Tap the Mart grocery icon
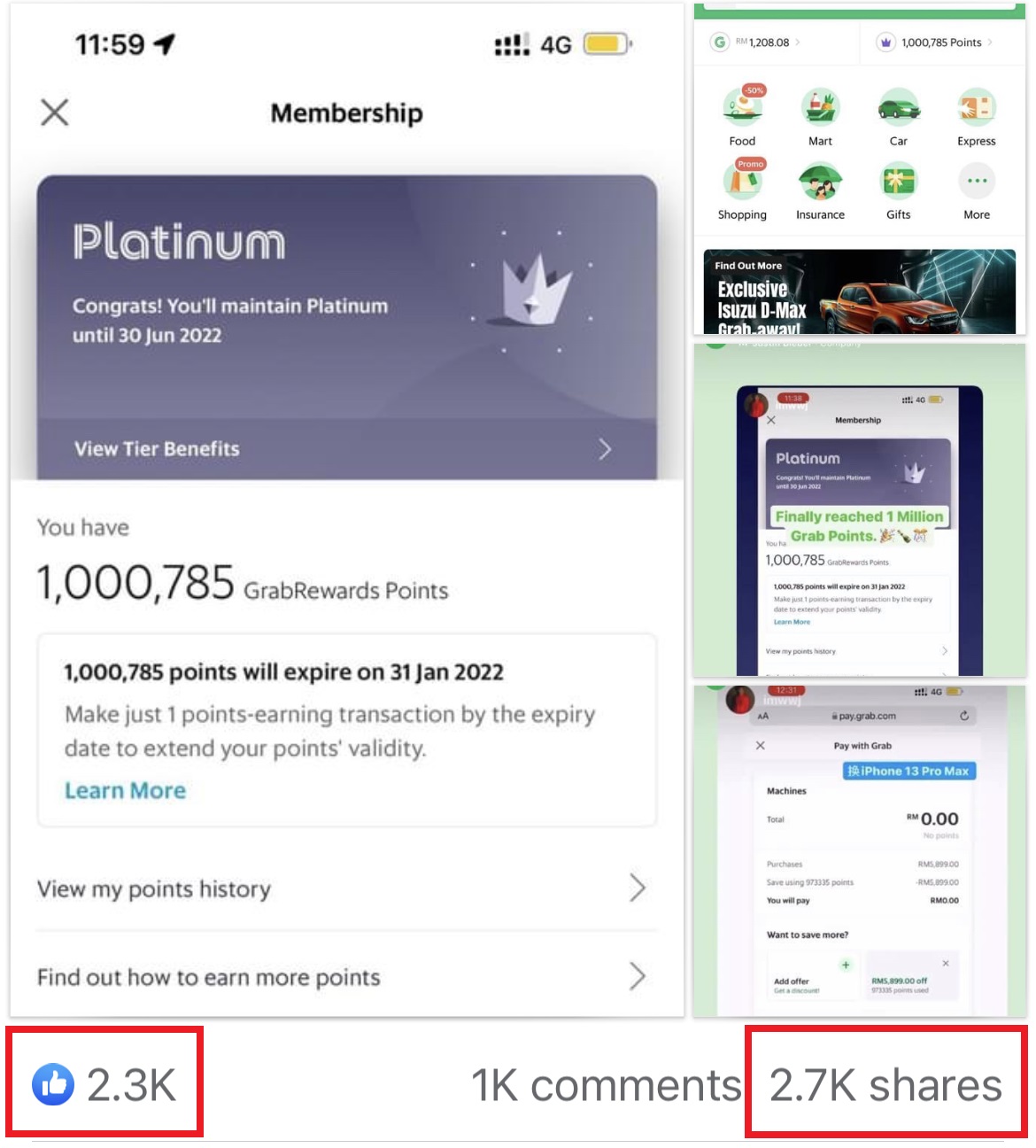Image resolution: width=1036 pixels, height=1148 pixels. [820, 108]
